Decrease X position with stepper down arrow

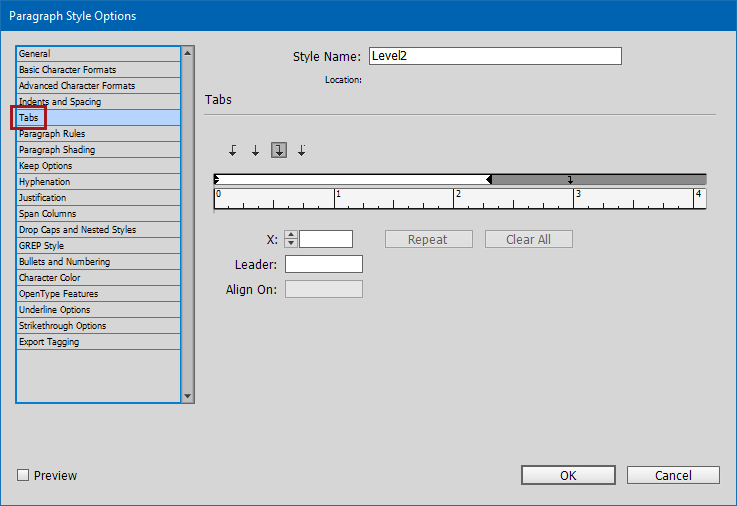(291, 243)
